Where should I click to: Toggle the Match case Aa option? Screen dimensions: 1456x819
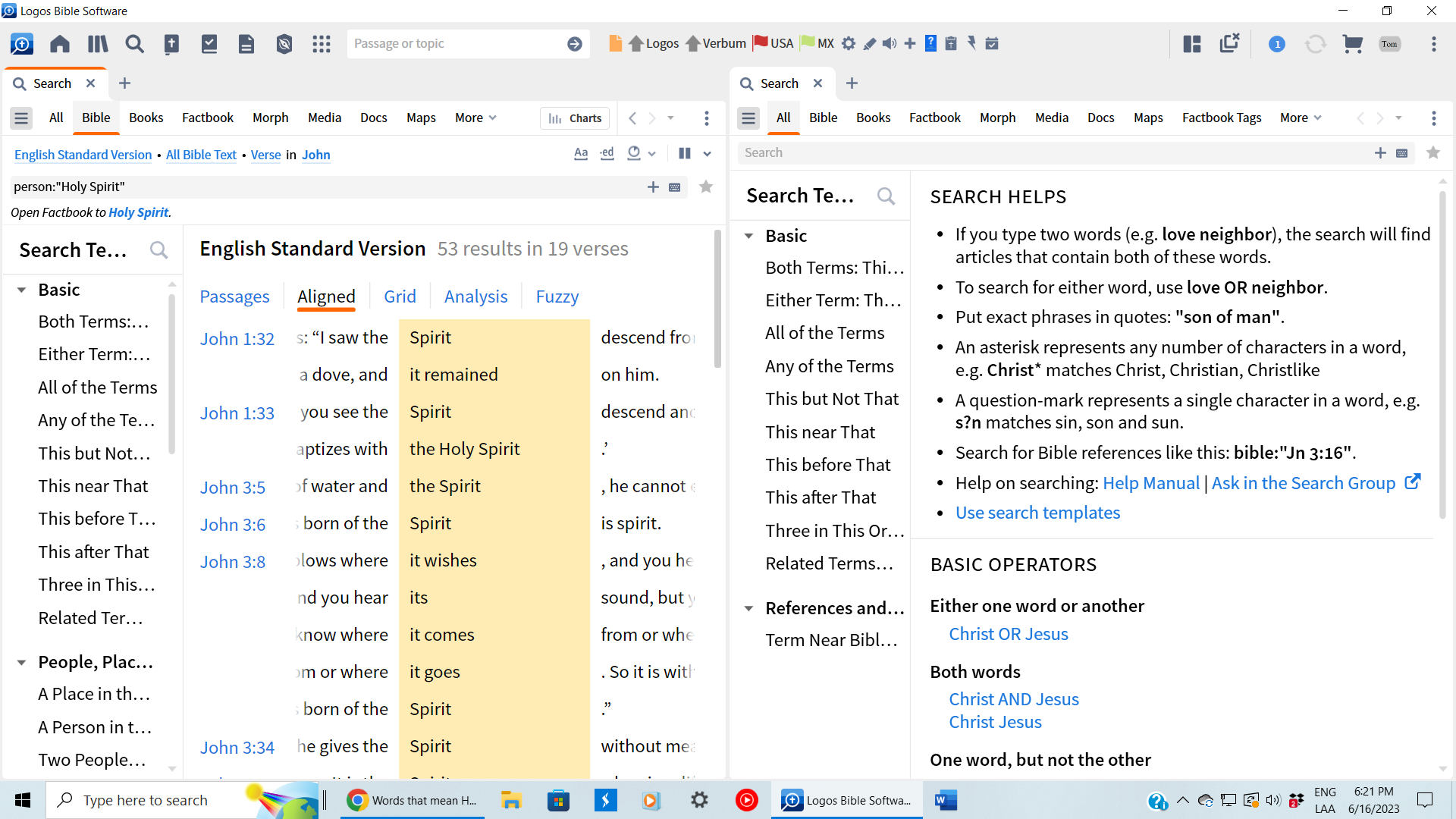coord(581,153)
